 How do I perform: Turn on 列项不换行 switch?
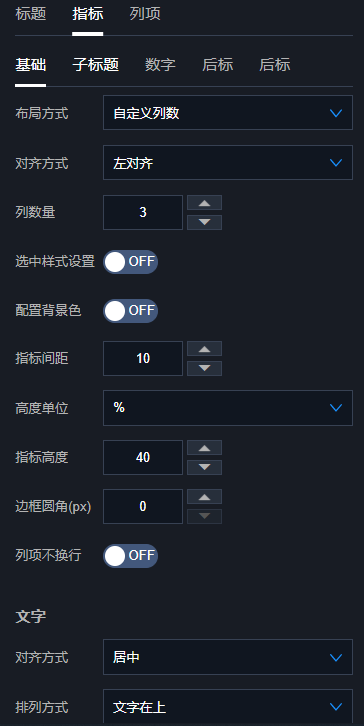[131, 556]
